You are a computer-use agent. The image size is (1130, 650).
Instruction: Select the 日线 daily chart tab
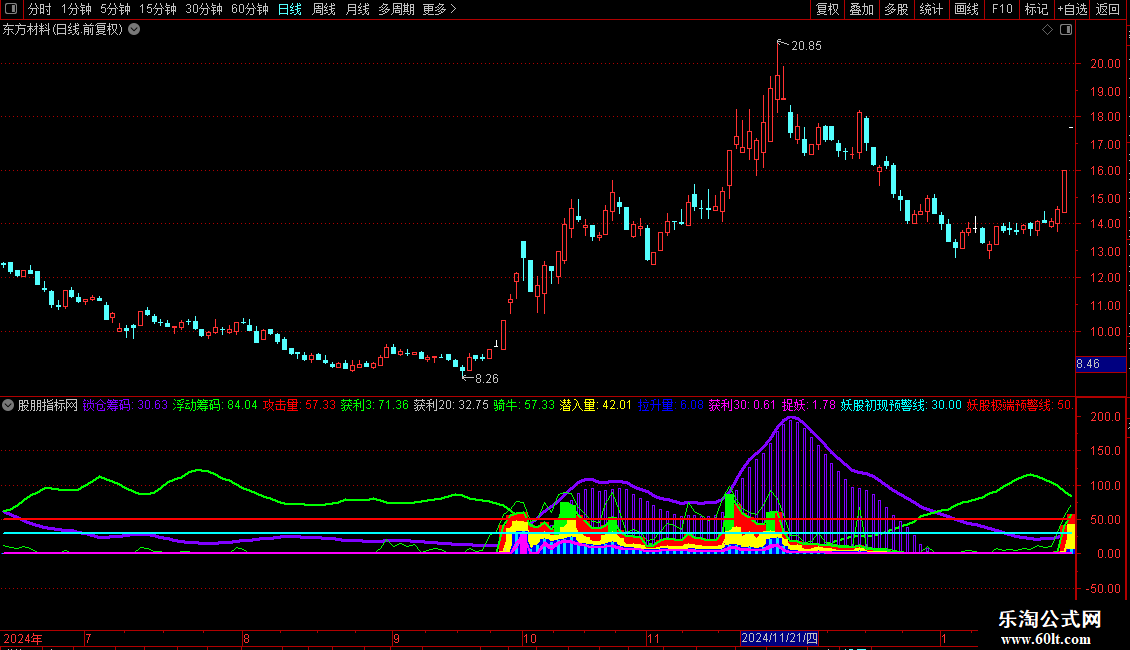[x=290, y=9]
